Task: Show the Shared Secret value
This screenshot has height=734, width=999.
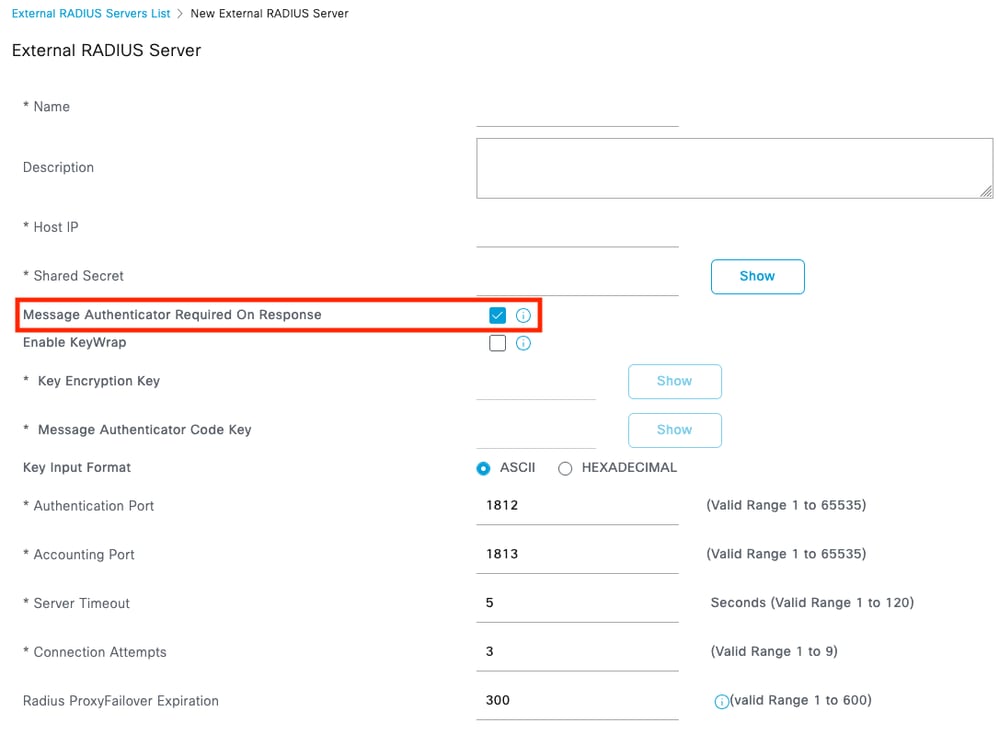Action: tap(757, 276)
